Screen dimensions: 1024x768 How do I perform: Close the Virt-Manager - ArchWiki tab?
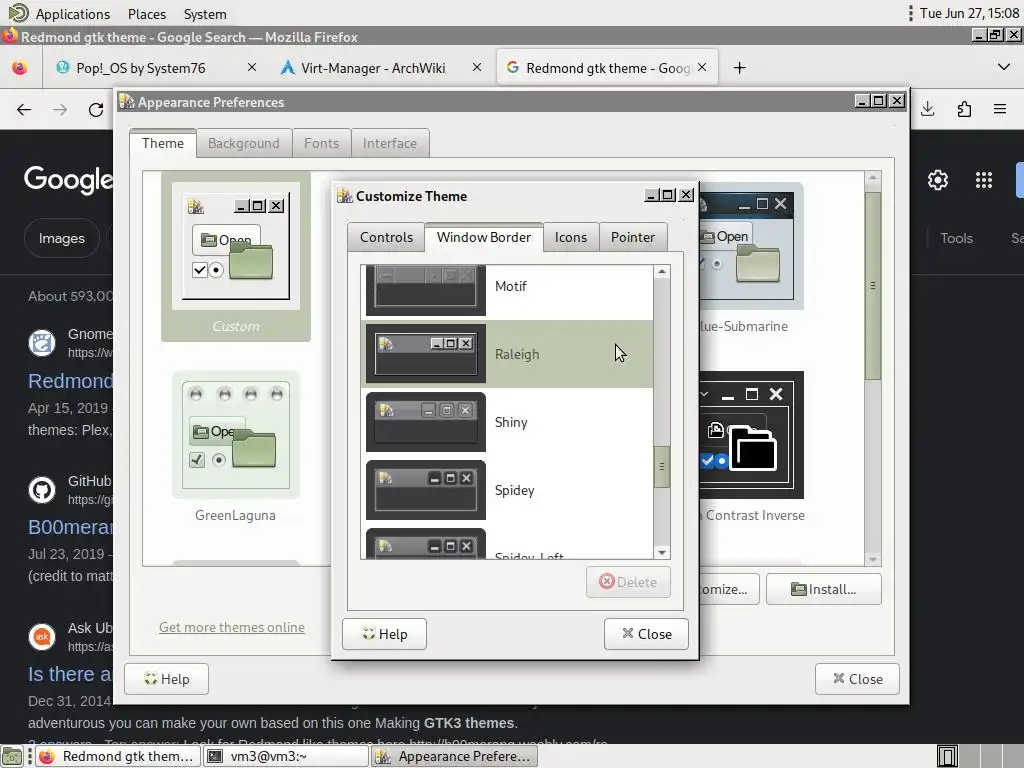coord(477,67)
